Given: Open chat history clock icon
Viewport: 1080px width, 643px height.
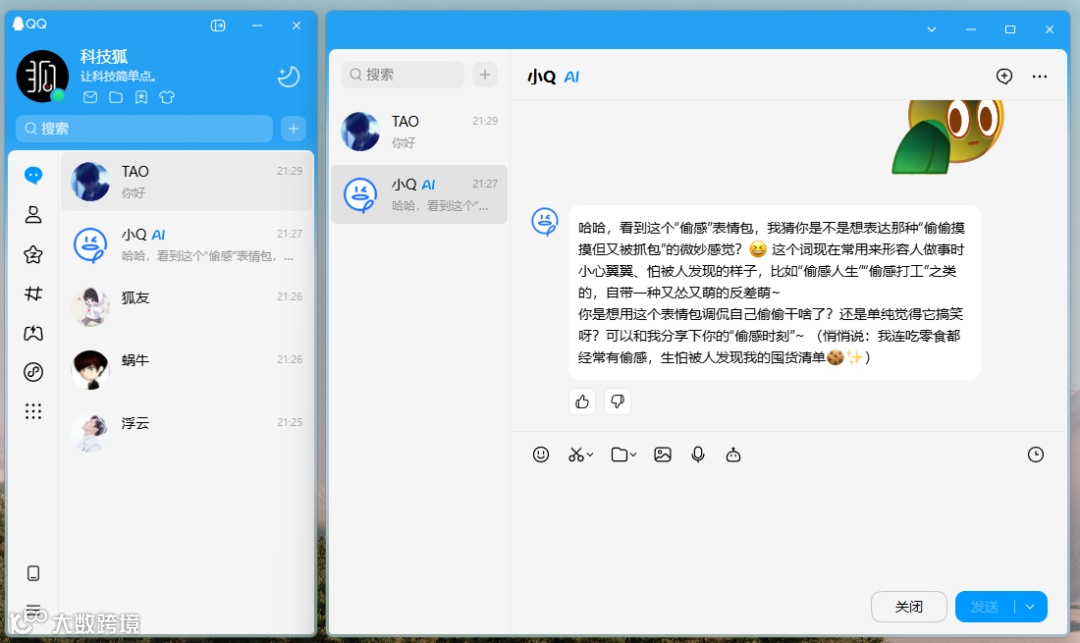Looking at the screenshot, I should pos(1036,454).
